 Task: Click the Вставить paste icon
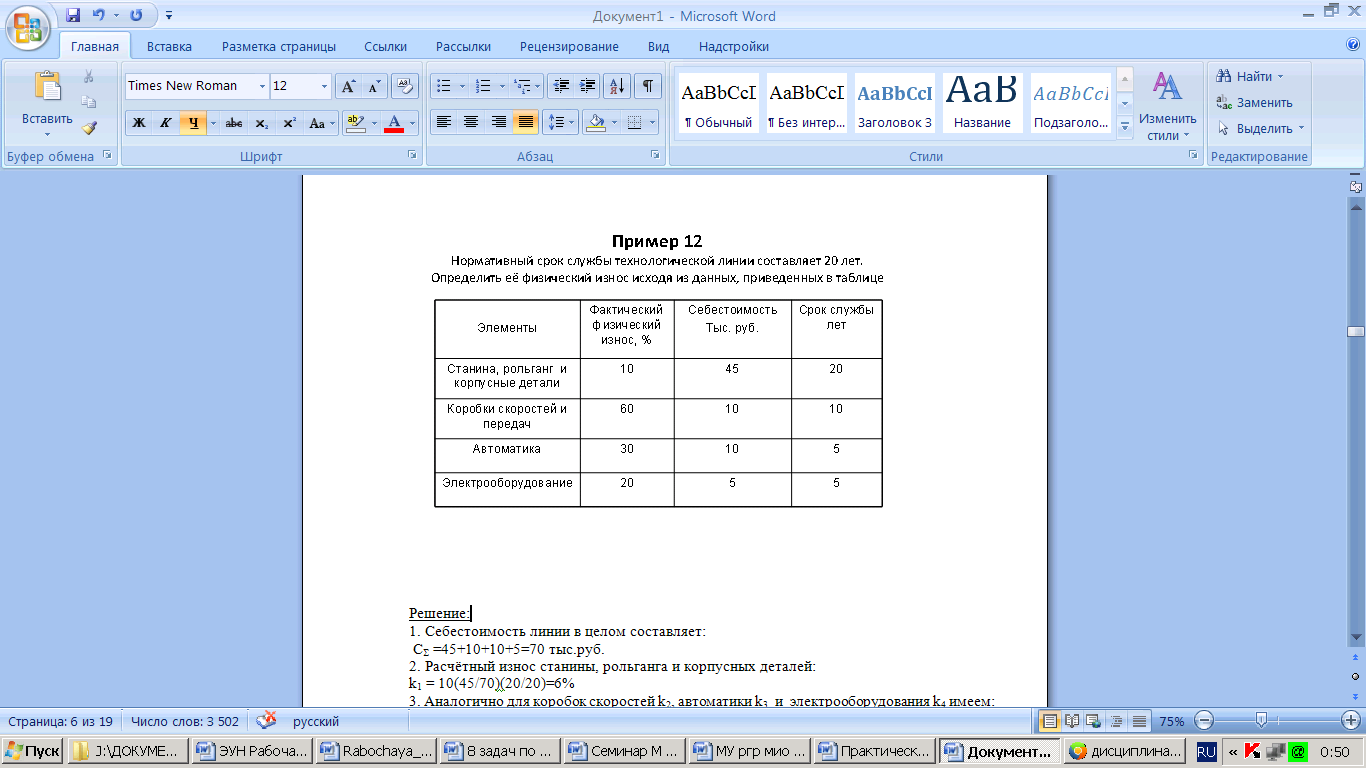click(x=47, y=86)
